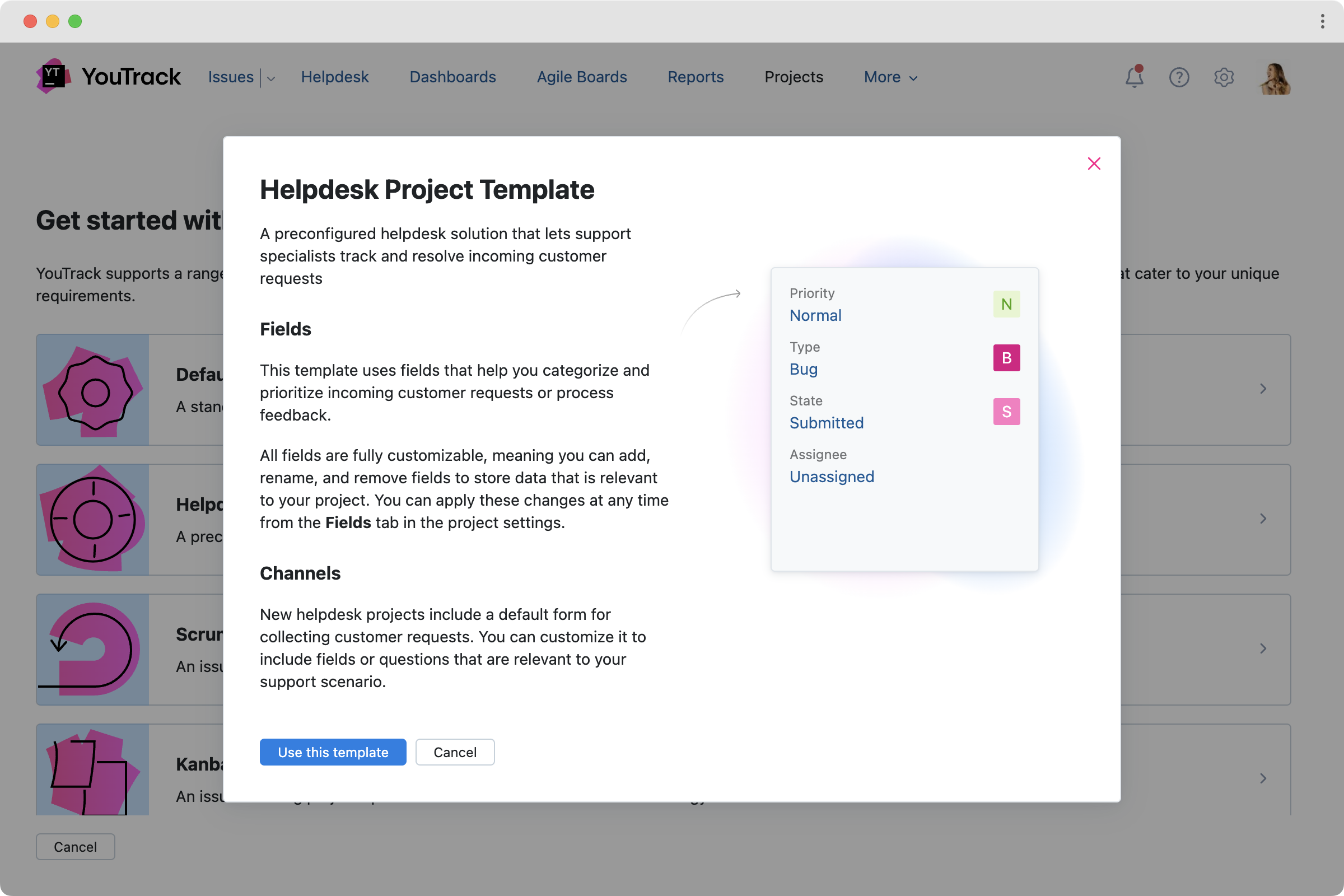Open the Agile Boards menu item
Screen dimensions: 1344x896
pyautogui.click(x=582, y=77)
